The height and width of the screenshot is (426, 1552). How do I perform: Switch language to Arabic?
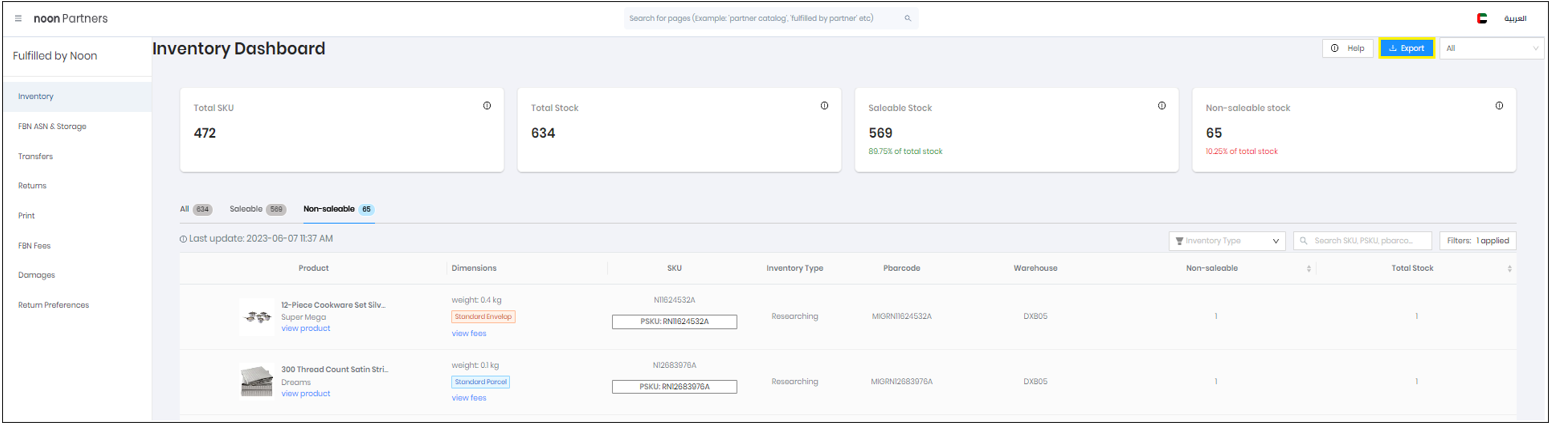click(x=1516, y=19)
